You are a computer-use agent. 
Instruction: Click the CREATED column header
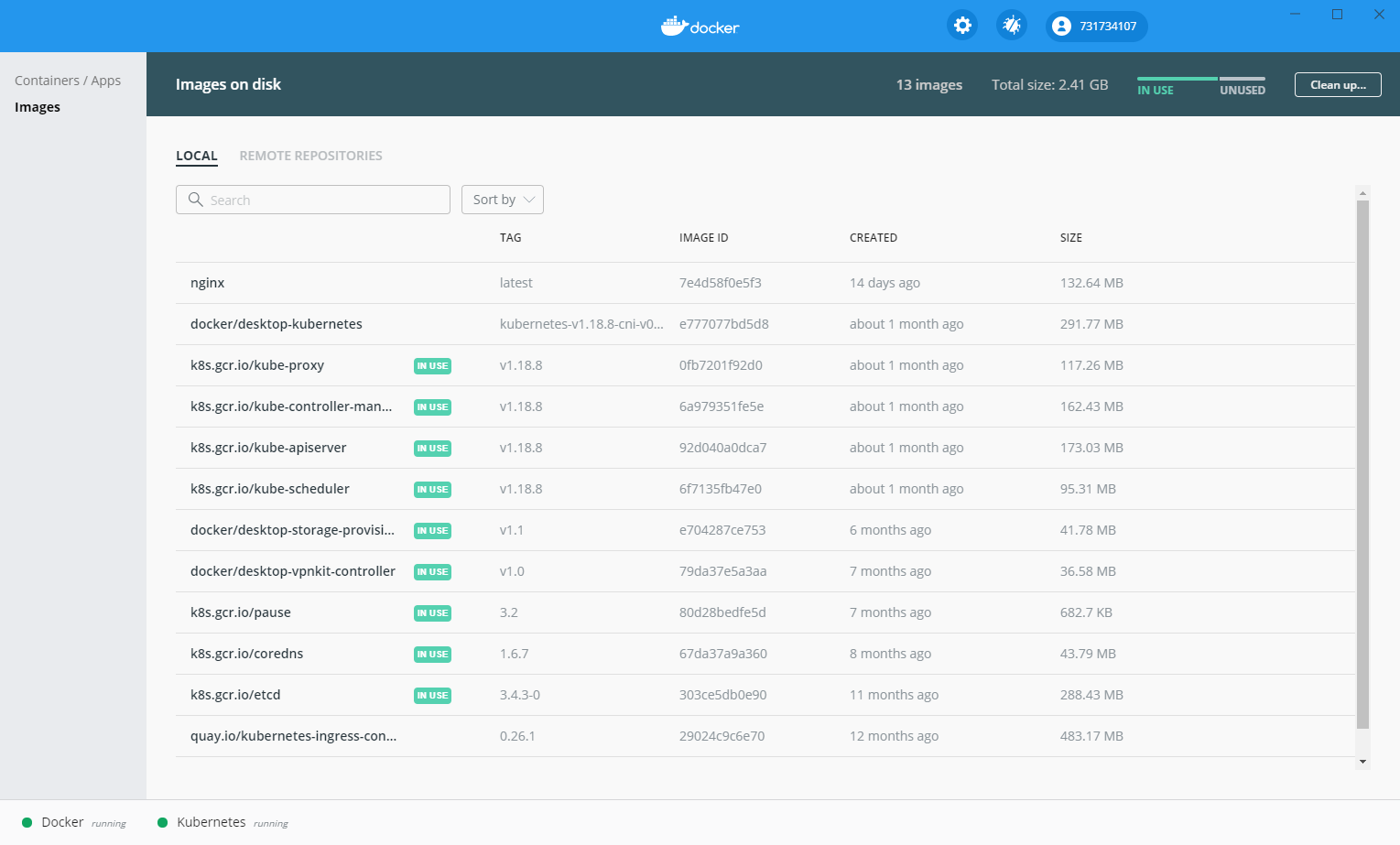click(x=874, y=238)
